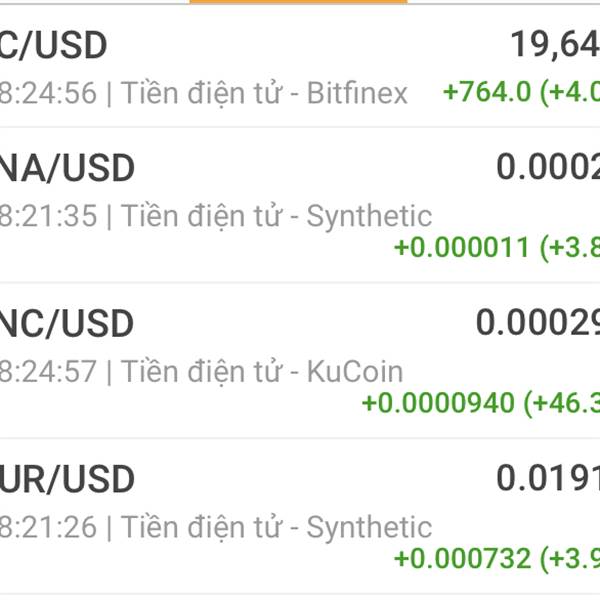Tap the 19,64 price value
The width and height of the screenshot is (600, 600).
[x=555, y=45]
